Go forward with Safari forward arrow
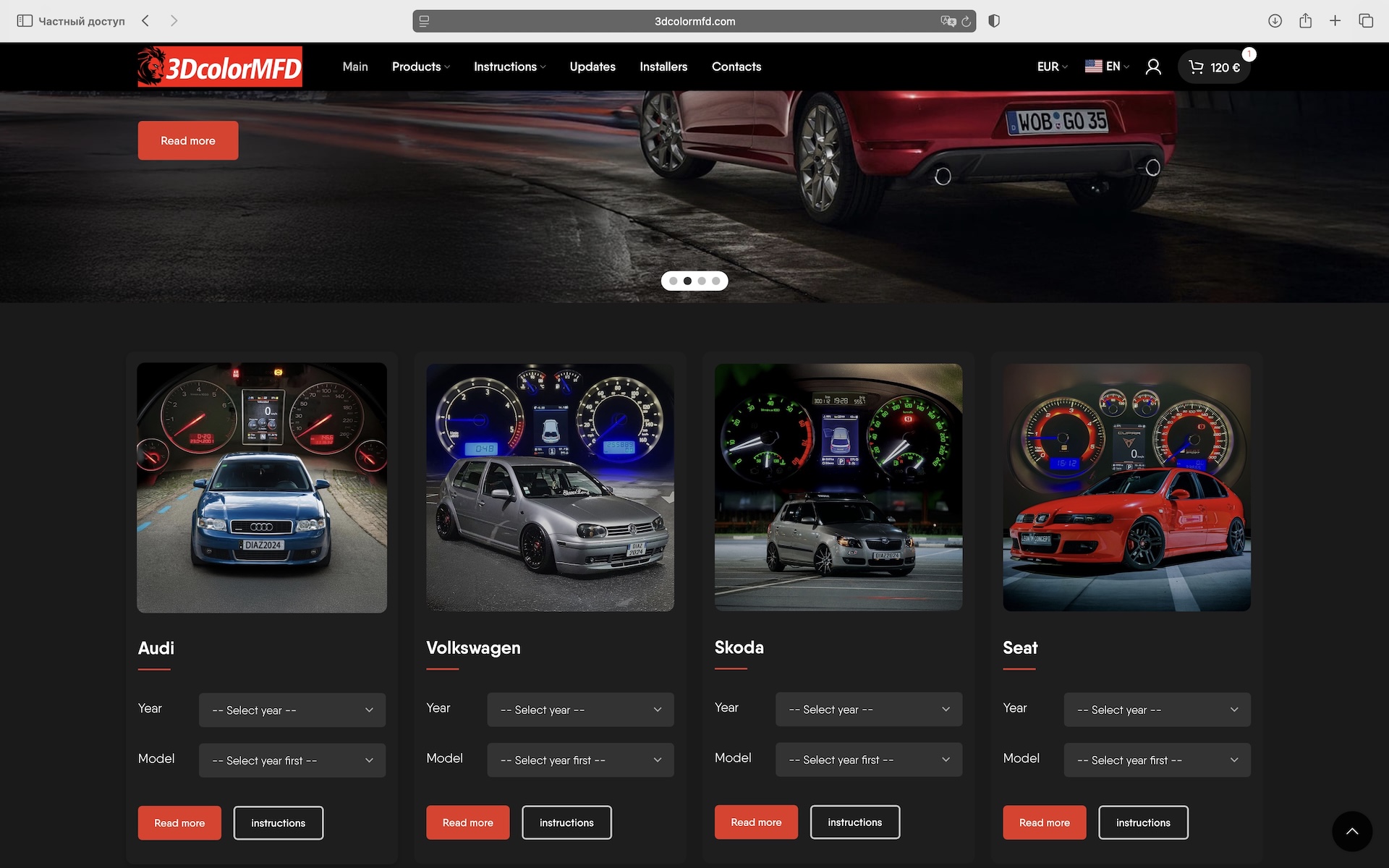 [174, 21]
